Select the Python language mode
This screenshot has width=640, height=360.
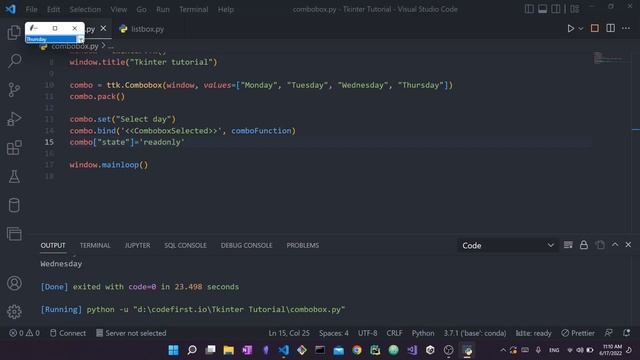point(423,333)
